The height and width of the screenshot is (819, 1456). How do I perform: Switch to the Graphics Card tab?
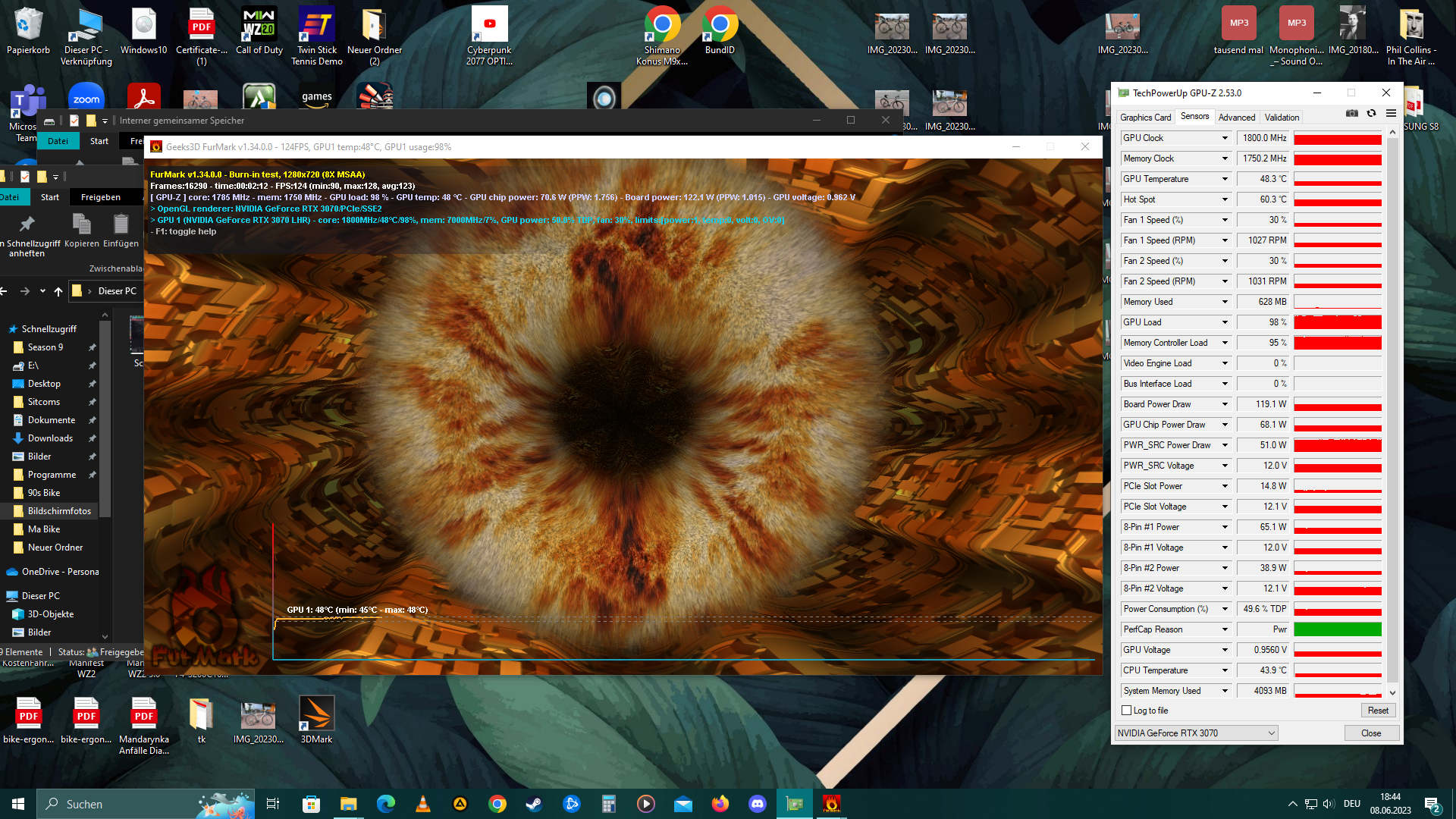1145,118
